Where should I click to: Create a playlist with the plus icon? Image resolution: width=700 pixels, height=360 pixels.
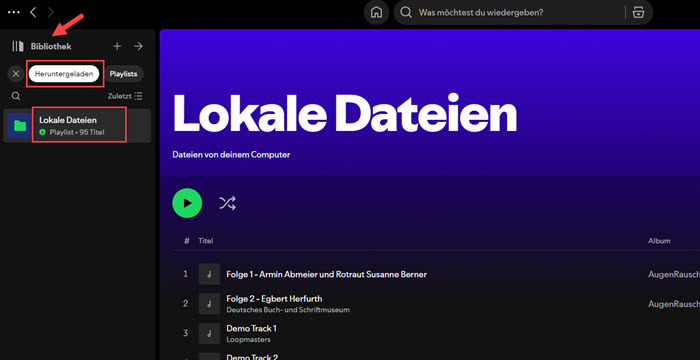[117, 46]
